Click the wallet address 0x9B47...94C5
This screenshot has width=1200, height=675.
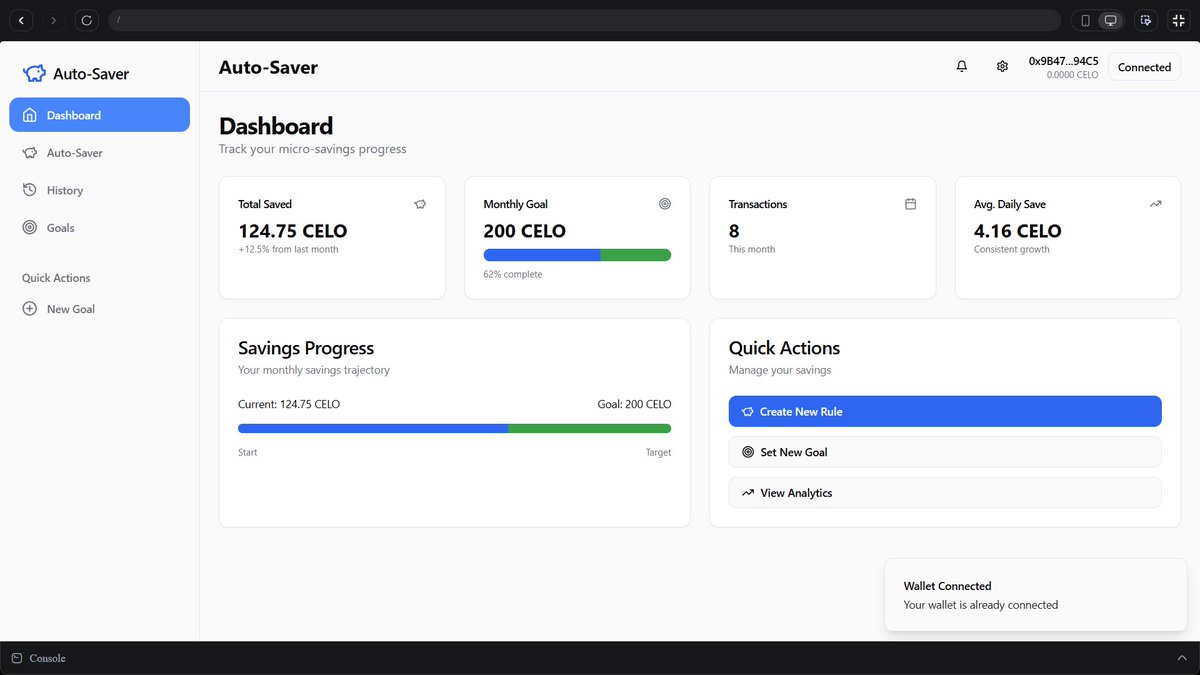point(1063,61)
